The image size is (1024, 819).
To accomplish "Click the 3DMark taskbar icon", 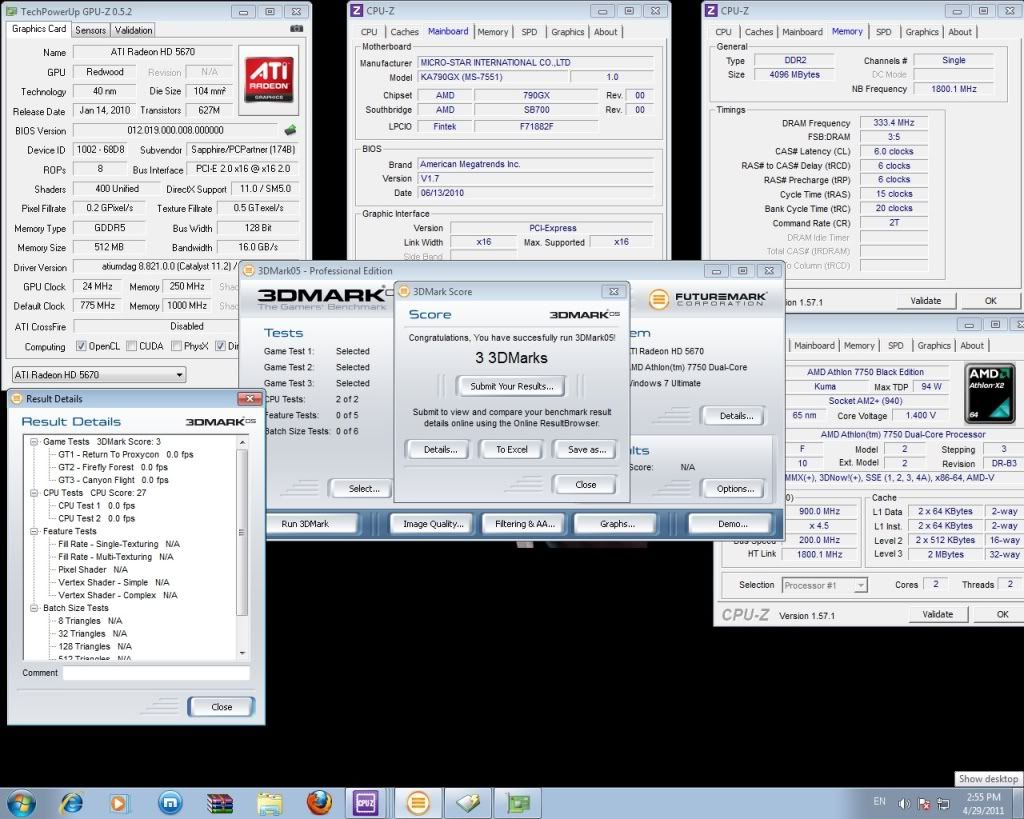I will (418, 801).
